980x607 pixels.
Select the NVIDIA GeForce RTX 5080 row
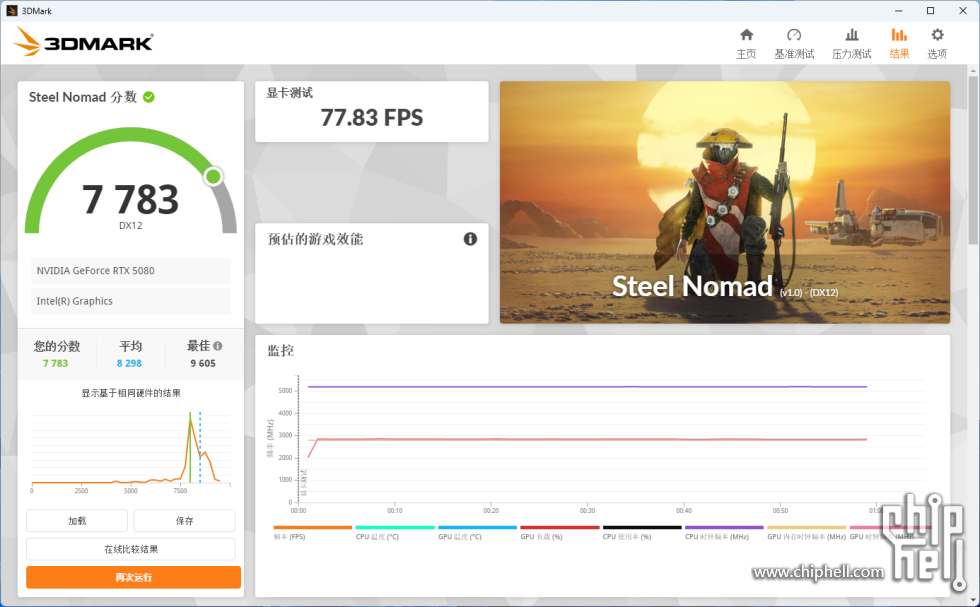click(x=131, y=271)
